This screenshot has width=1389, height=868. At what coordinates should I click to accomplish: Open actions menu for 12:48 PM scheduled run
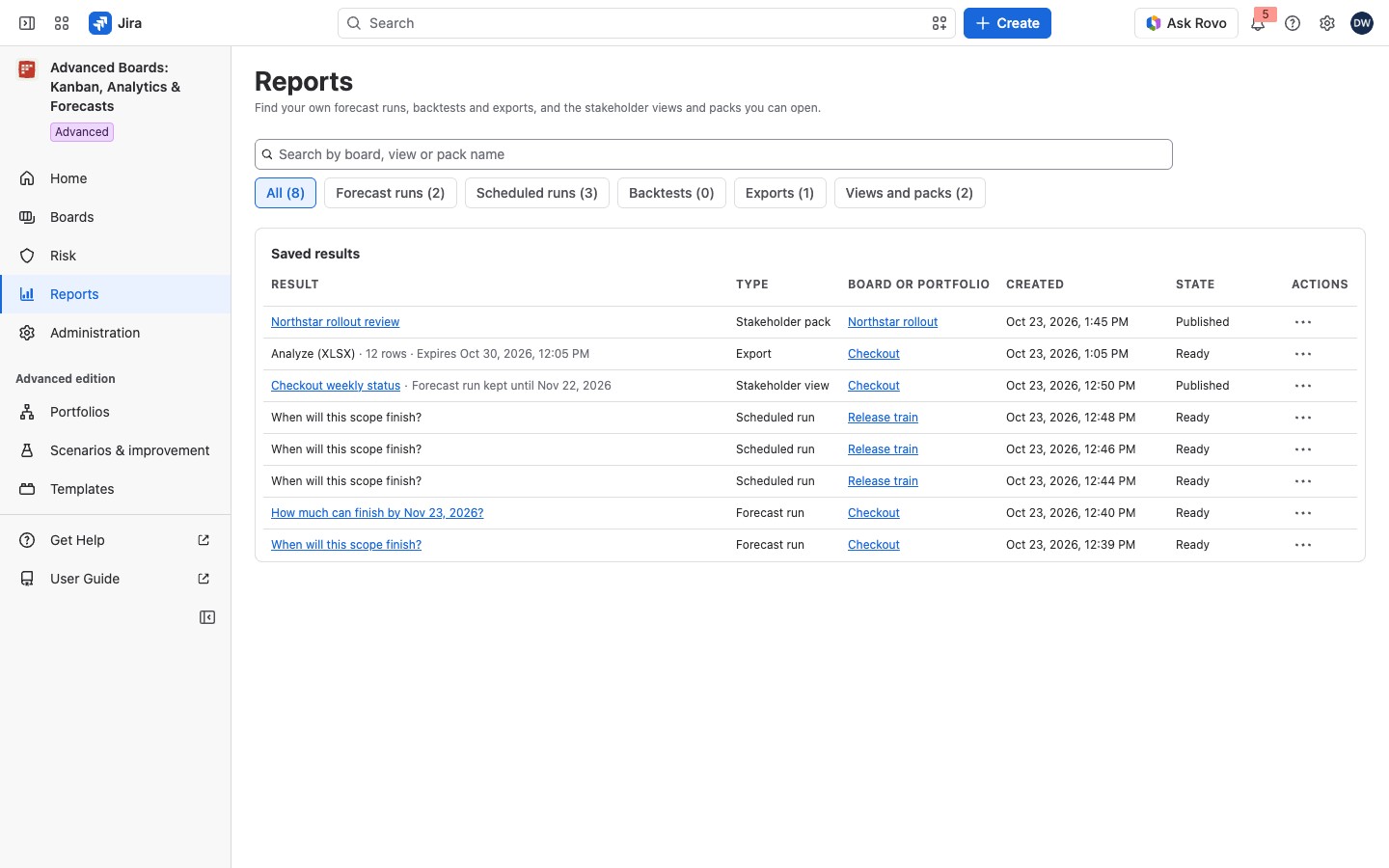click(1303, 418)
